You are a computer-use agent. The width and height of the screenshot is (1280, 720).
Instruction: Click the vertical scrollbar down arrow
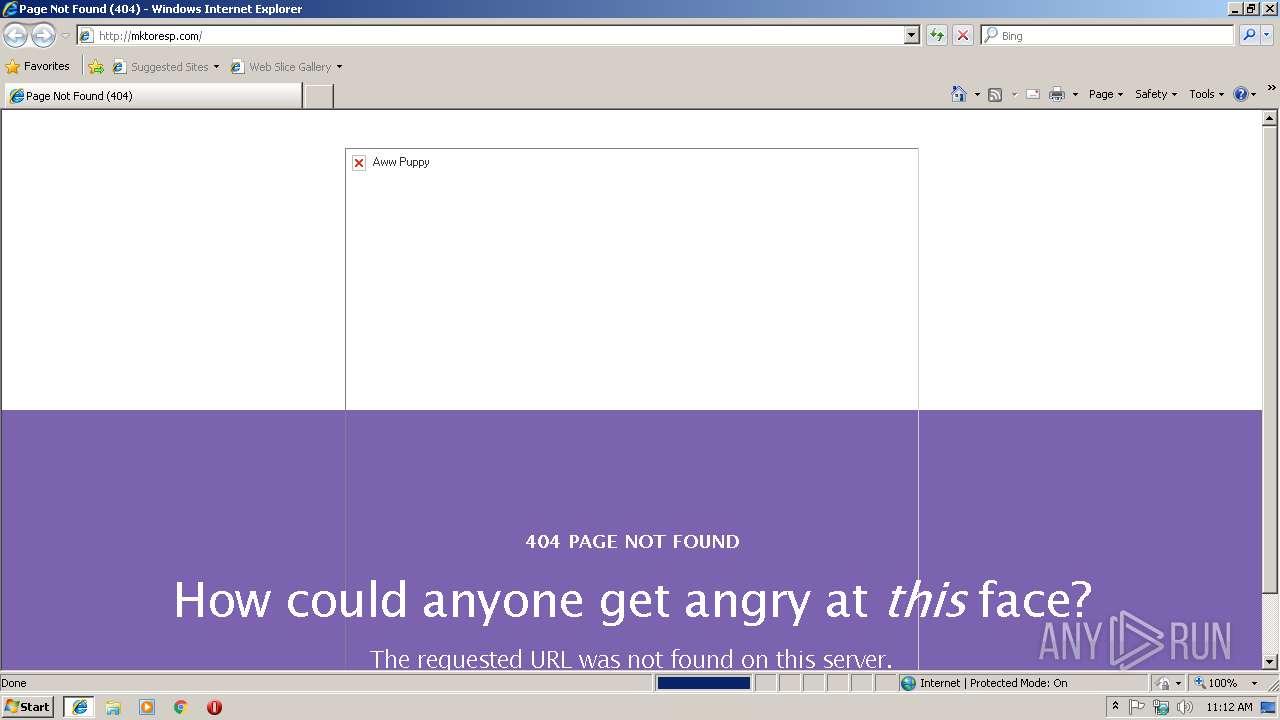[x=1270, y=661]
